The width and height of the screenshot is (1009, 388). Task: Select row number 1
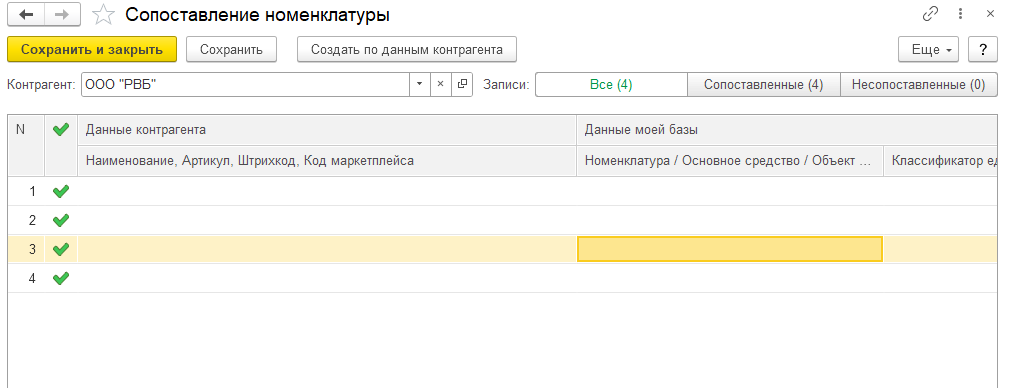coord(32,191)
